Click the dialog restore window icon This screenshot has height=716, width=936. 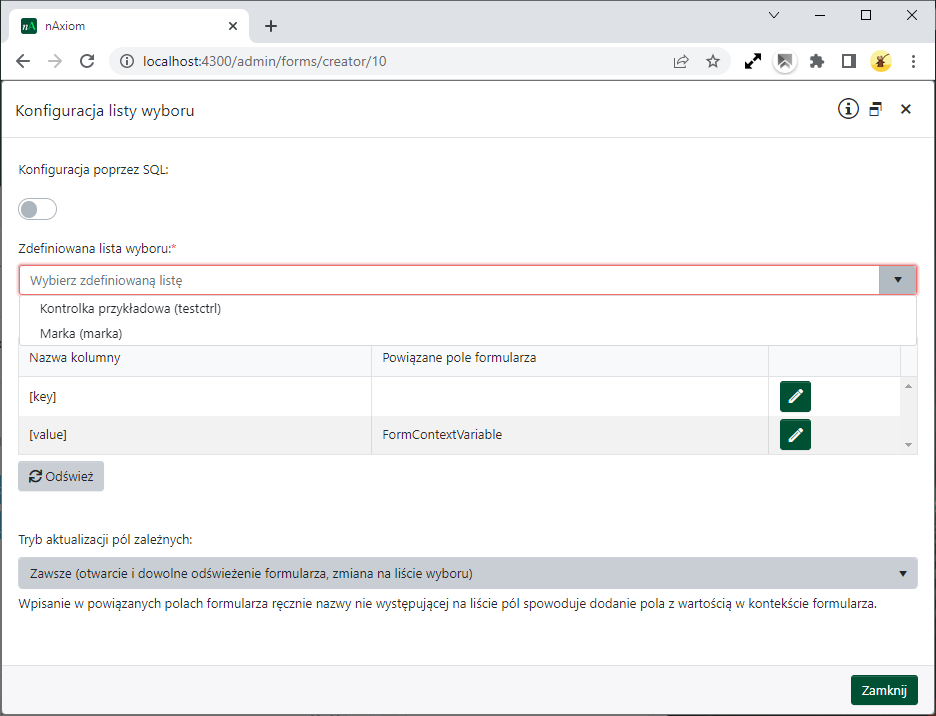pyautogui.click(x=876, y=110)
